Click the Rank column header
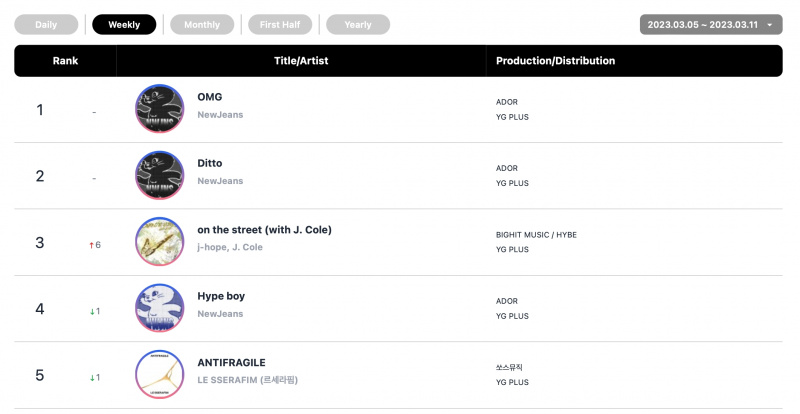The width and height of the screenshot is (800, 414). click(x=65, y=61)
